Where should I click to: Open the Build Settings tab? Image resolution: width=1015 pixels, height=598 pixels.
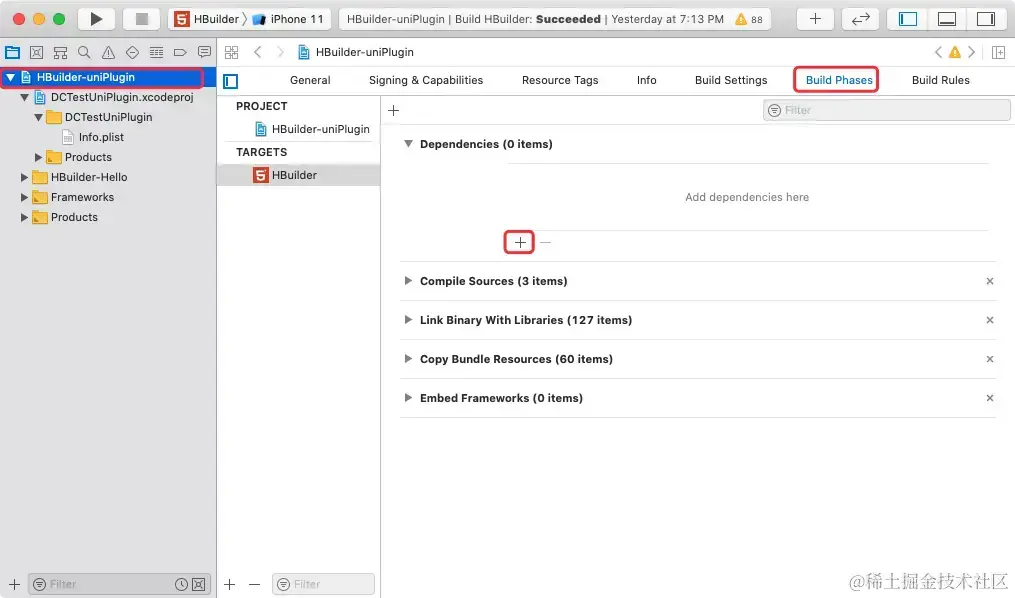pyautogui.click(x=731, y=80)
